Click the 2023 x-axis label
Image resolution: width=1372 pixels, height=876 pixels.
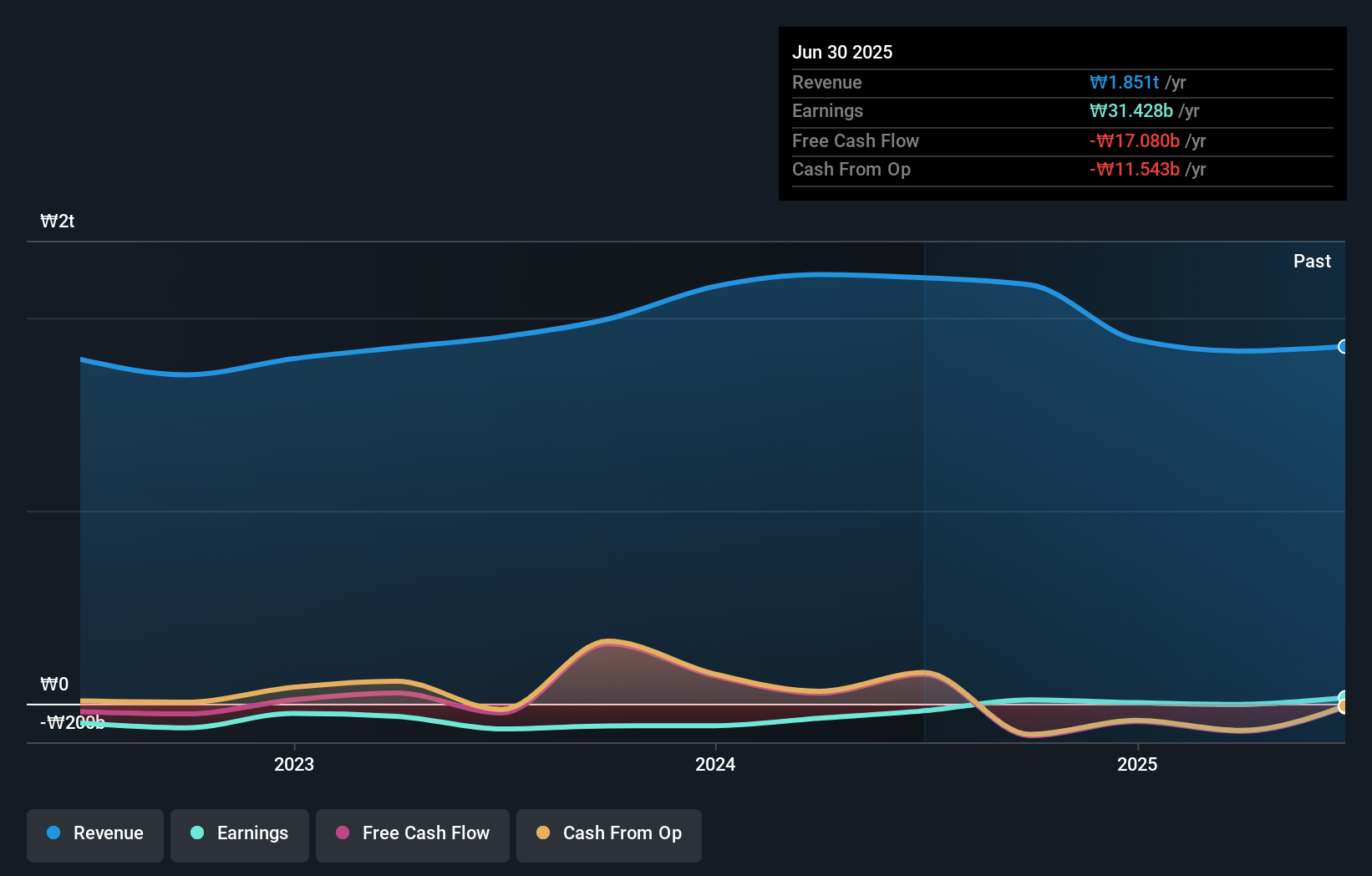294,764
